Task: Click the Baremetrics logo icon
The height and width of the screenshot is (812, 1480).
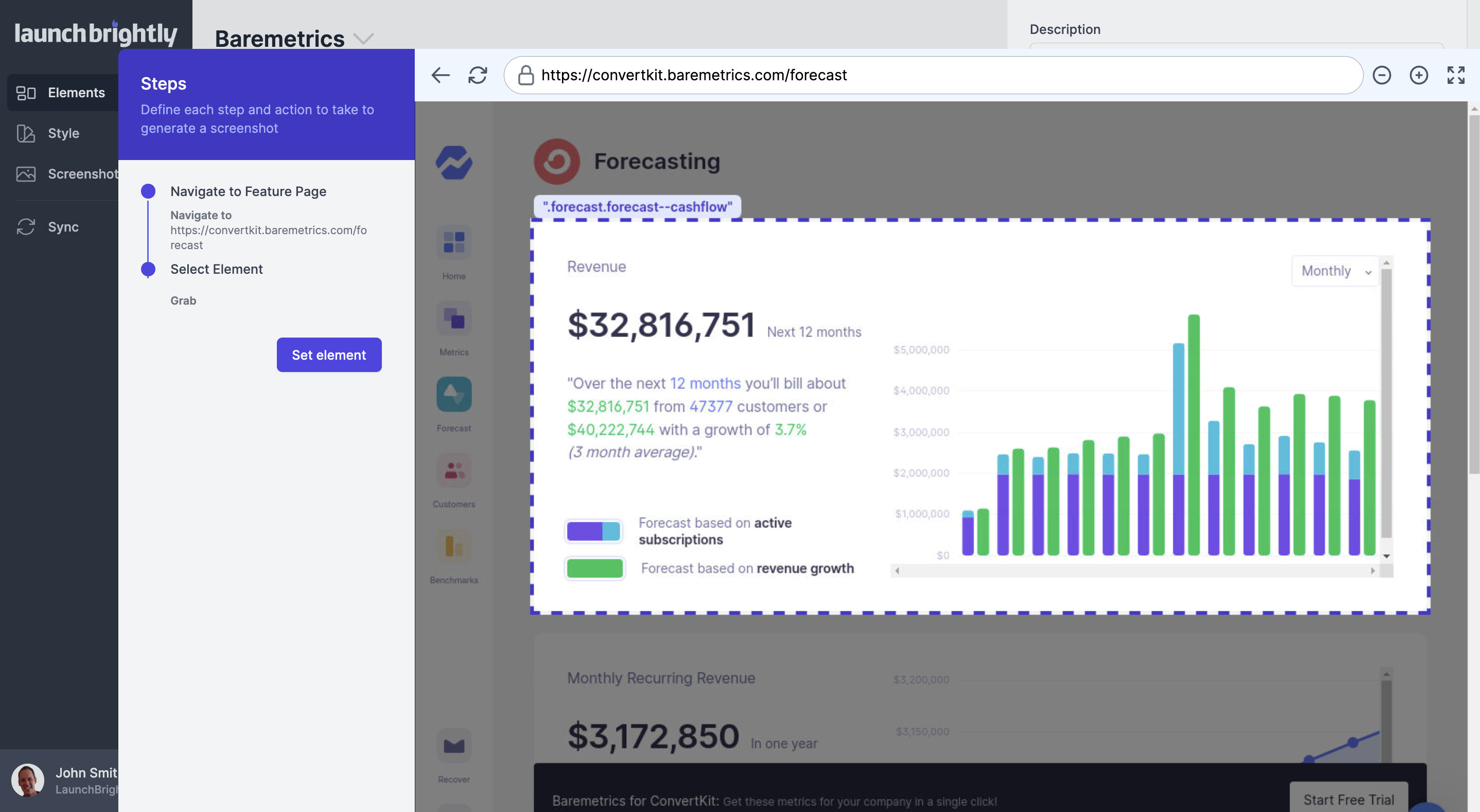Action: pos(454,162)
